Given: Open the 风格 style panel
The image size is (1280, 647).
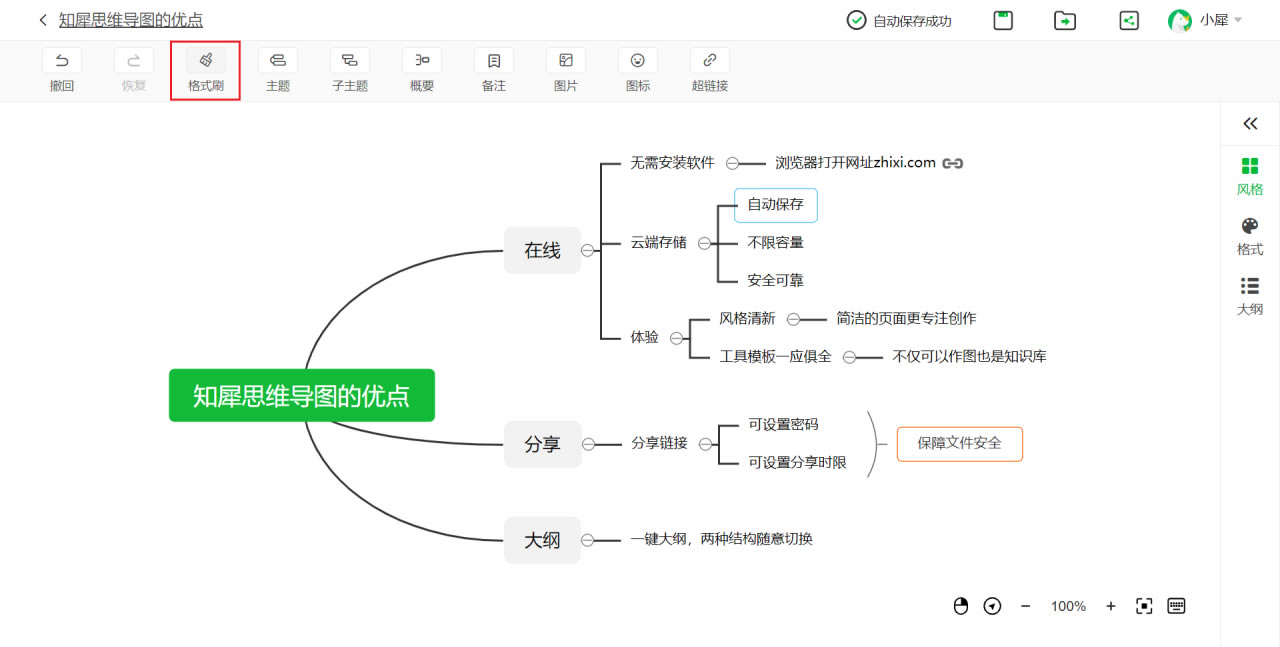Looking at the screenshot, I should click(1250, 177).
